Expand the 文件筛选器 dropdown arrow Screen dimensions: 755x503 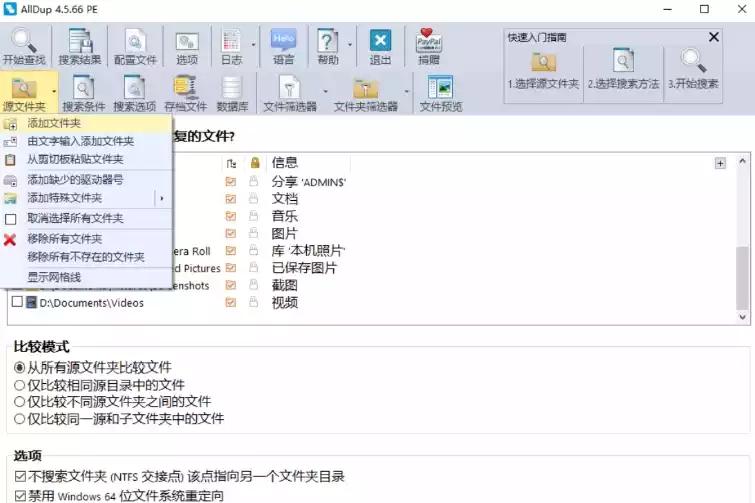[x=325, y=91]
